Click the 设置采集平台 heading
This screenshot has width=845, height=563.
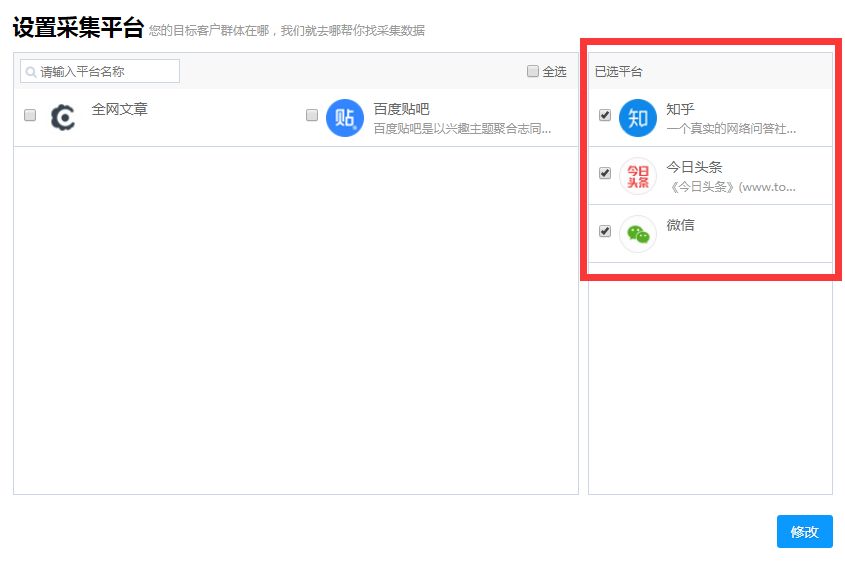pos(78,27)
